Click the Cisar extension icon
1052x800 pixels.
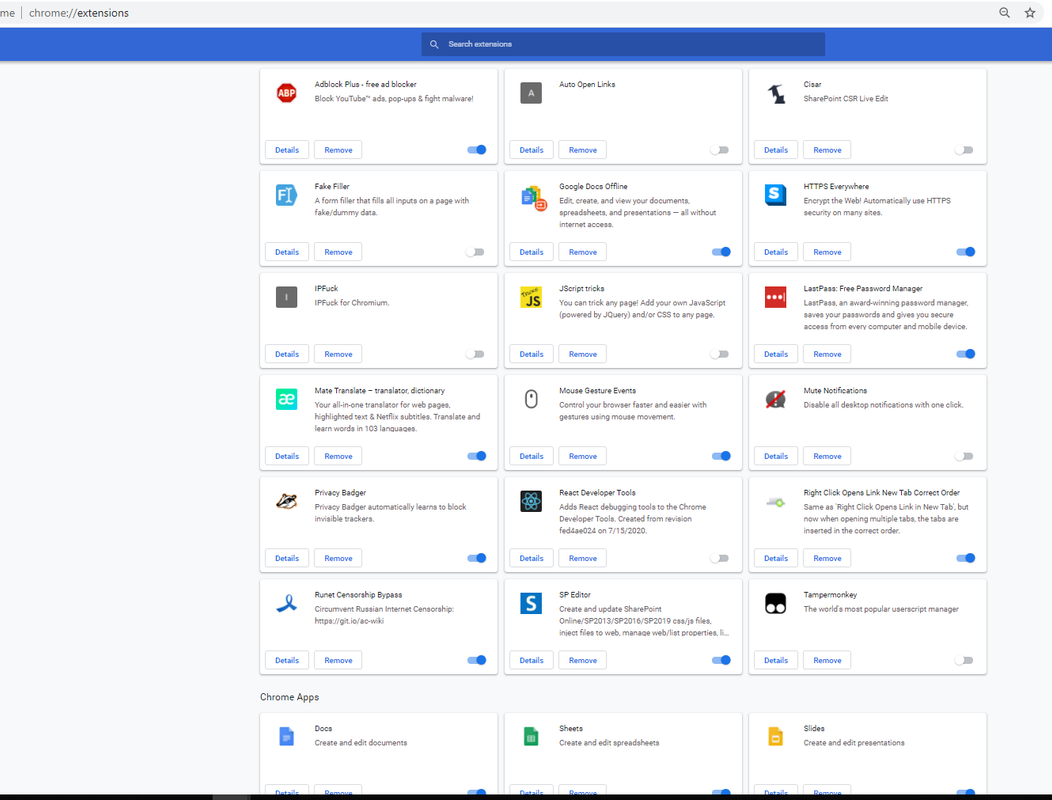(776, 93)
